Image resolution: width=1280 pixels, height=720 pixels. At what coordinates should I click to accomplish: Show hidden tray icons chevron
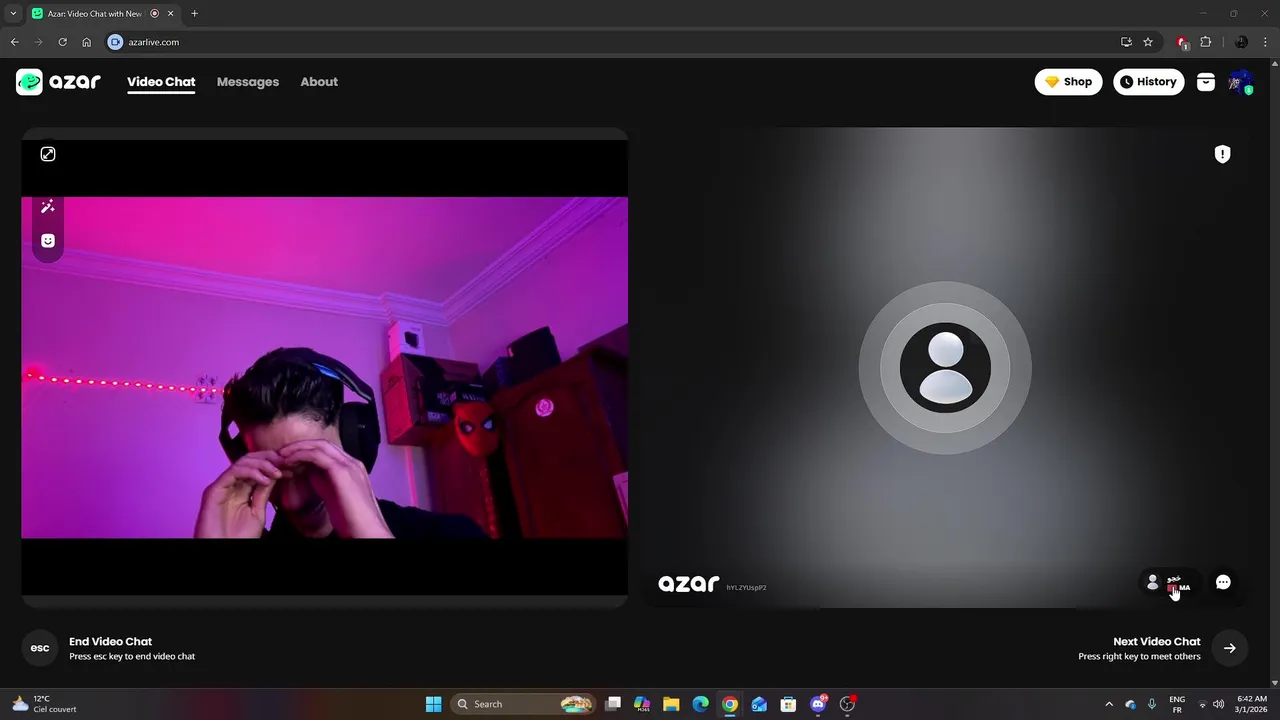click(x=1108, y=704)
